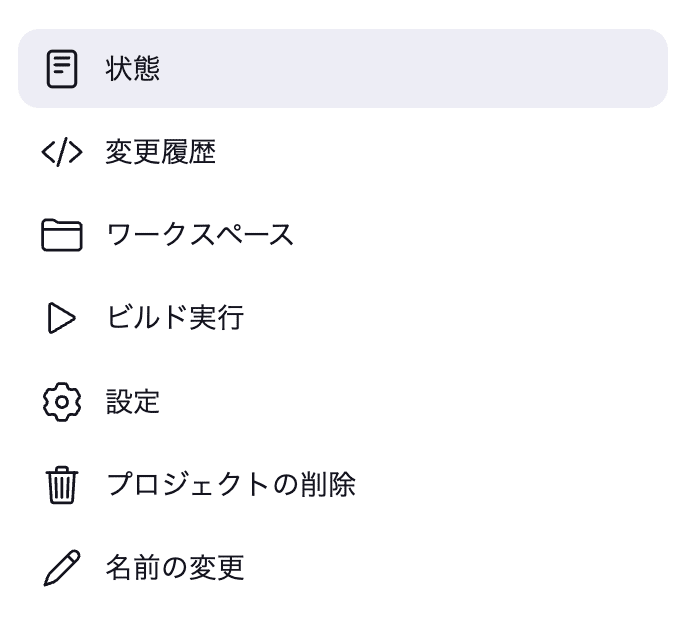Open the 変更履歴 menu item
The width and height of the screenshot is (690, 644).
pyautogui.click(x=160, y=153)
